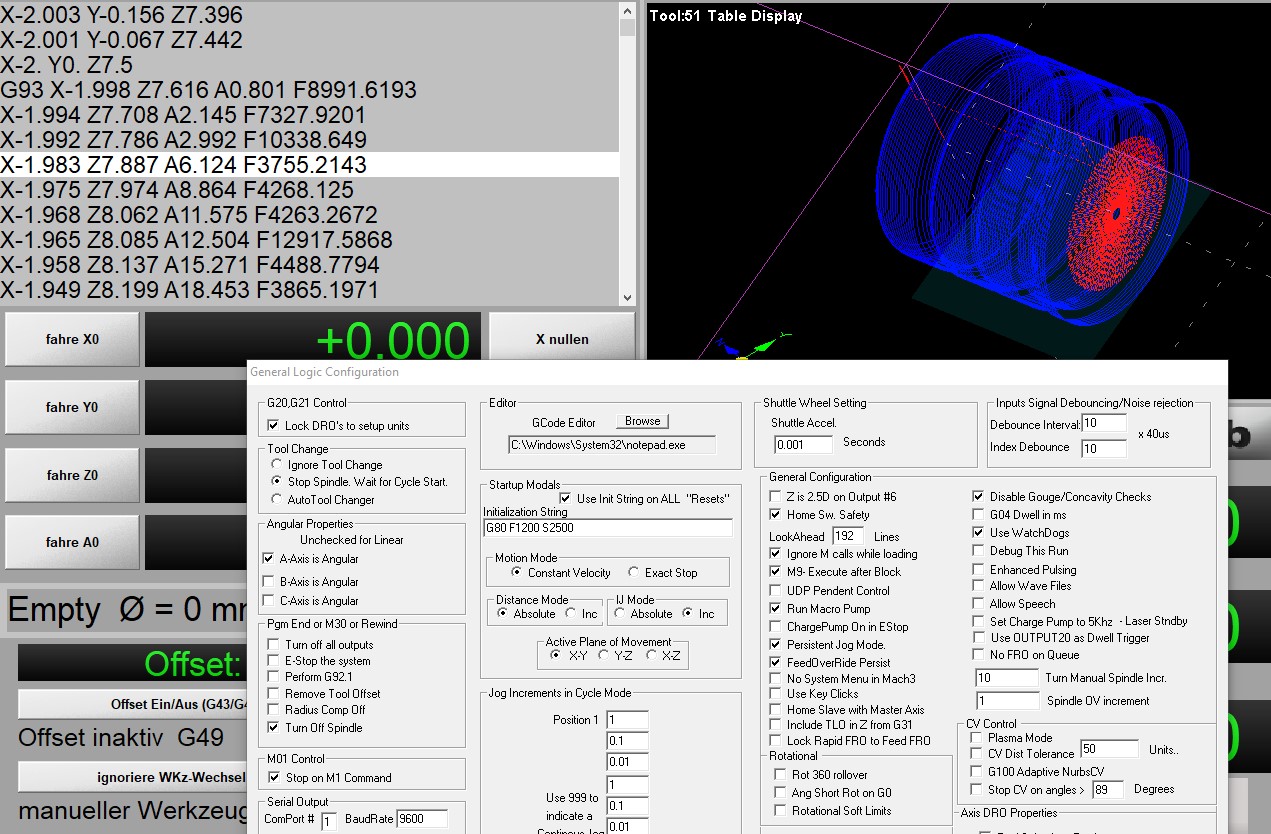Viewport: 1271px width, 834px height.
Task: Select 'X-Z' active plane of movement
Action: point(651,656)
